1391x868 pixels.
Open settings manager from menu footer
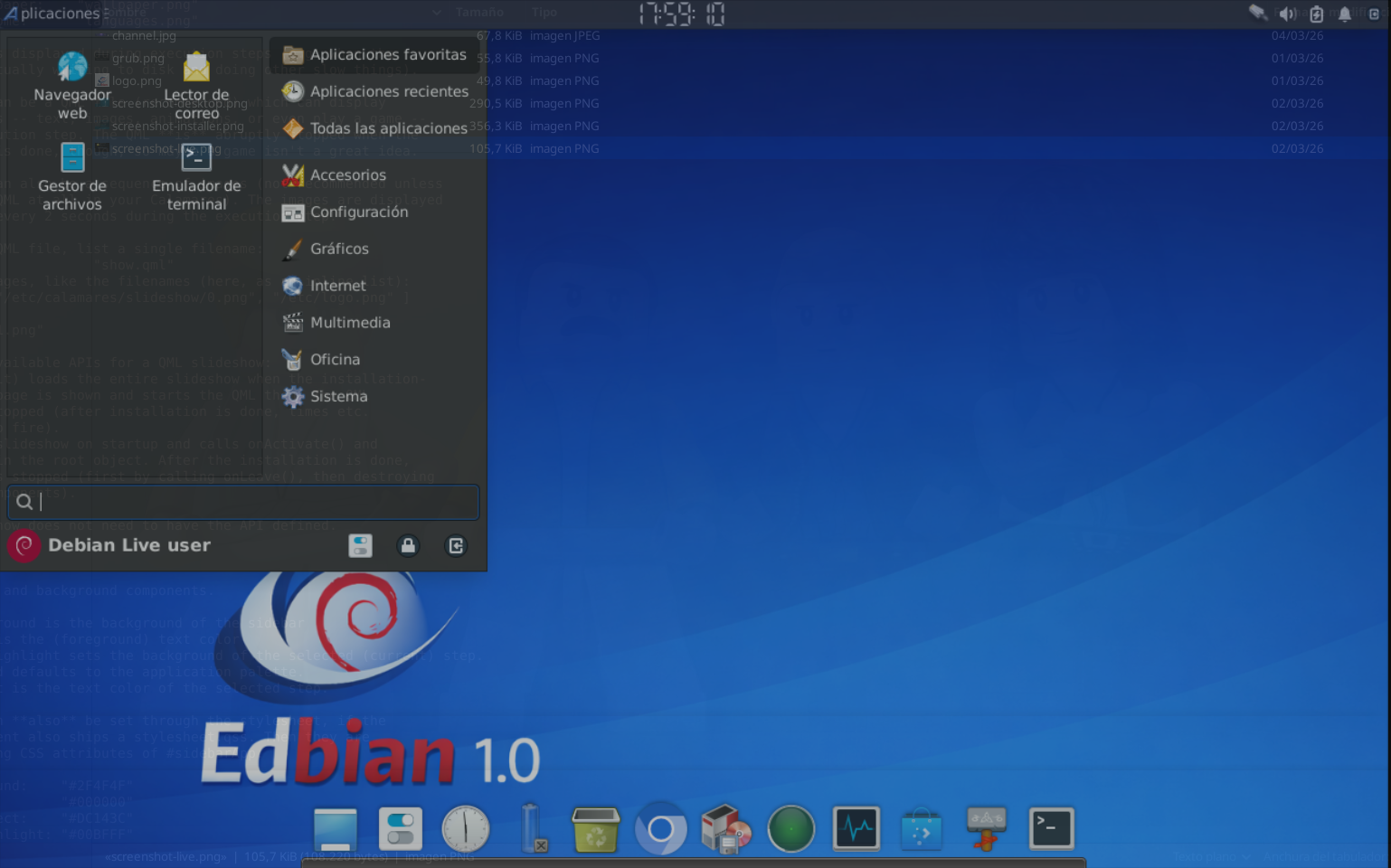pyautogui.click(x=360, y=545)
